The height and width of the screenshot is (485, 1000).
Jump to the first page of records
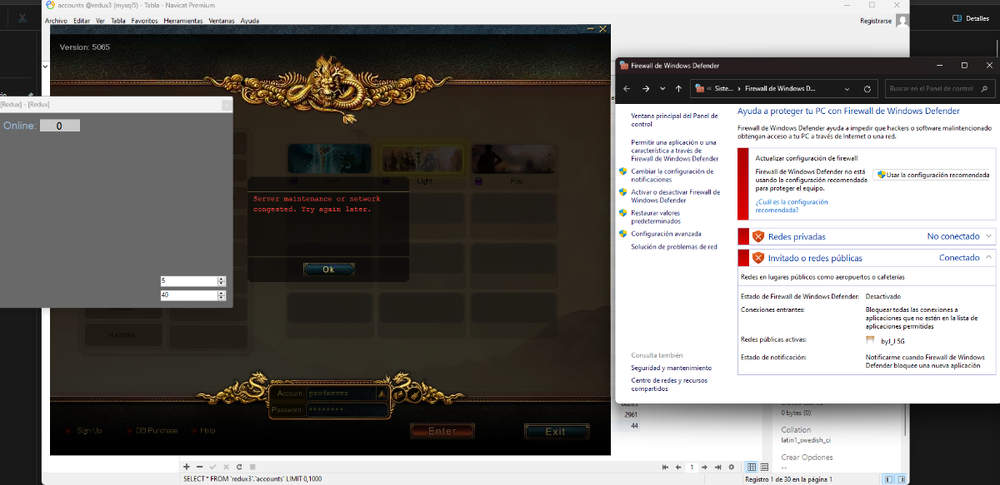[x=665, y=467]
